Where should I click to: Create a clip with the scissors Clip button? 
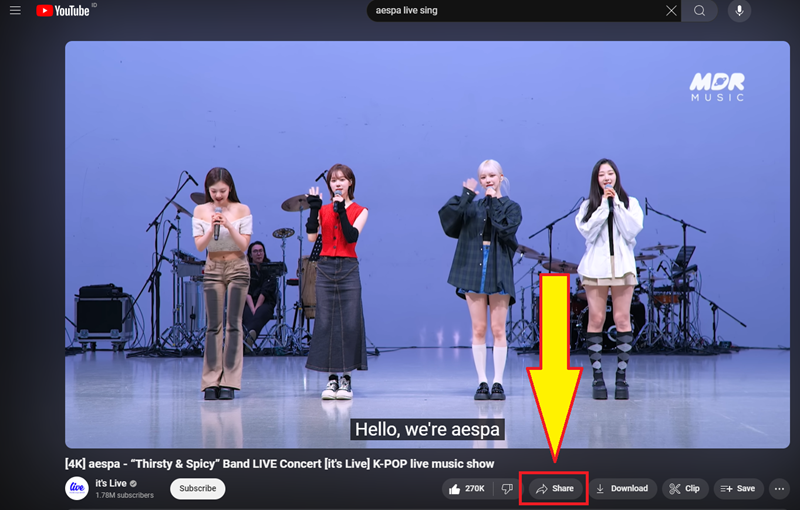pos(685,489)
